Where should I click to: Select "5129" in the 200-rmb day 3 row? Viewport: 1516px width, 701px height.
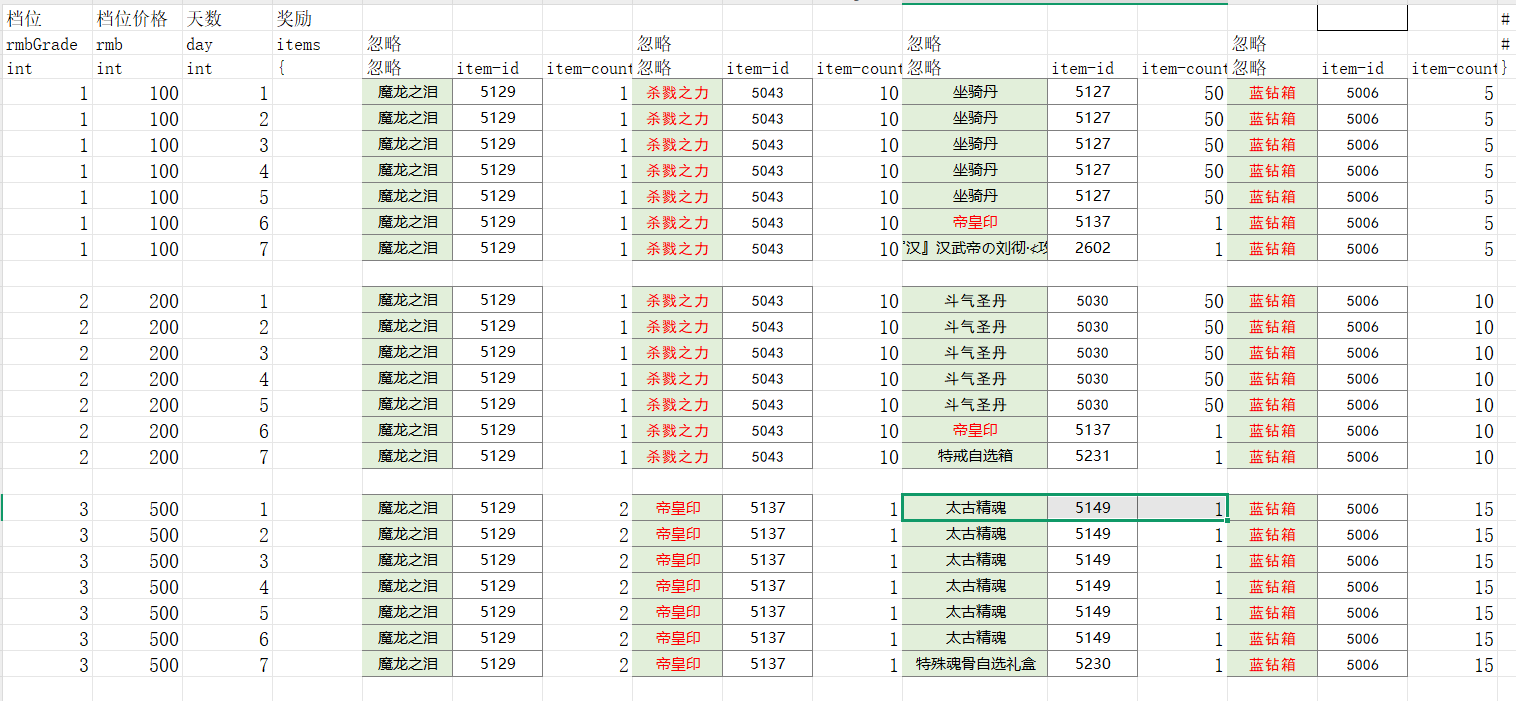click(497, 352)
